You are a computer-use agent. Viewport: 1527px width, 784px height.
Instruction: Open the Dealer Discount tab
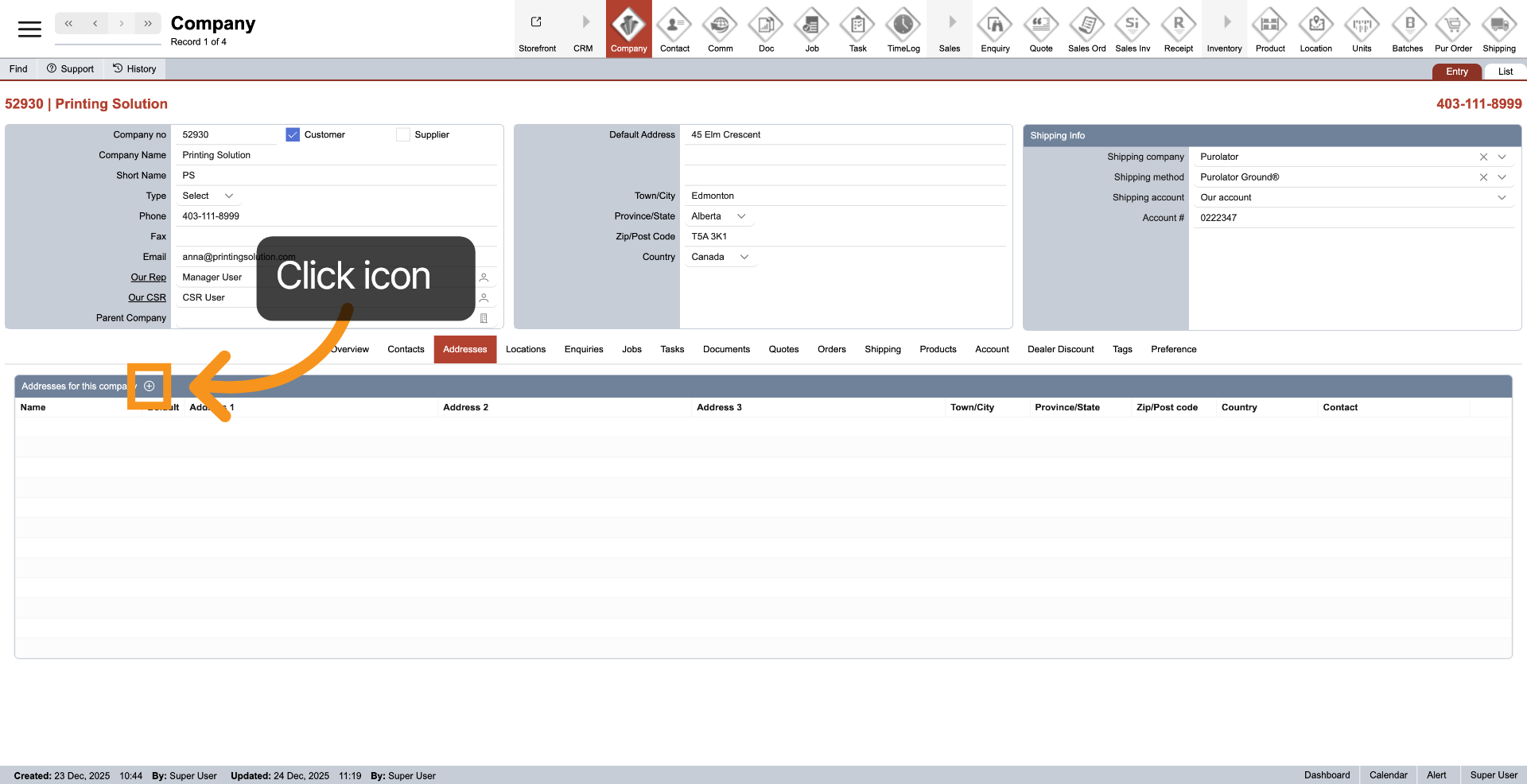click(1060, 350)
